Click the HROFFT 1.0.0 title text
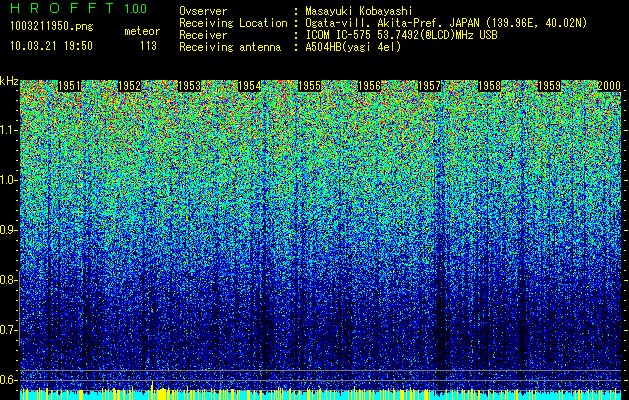The height and width of the screenshot is (400, 629). pos(79,8)
